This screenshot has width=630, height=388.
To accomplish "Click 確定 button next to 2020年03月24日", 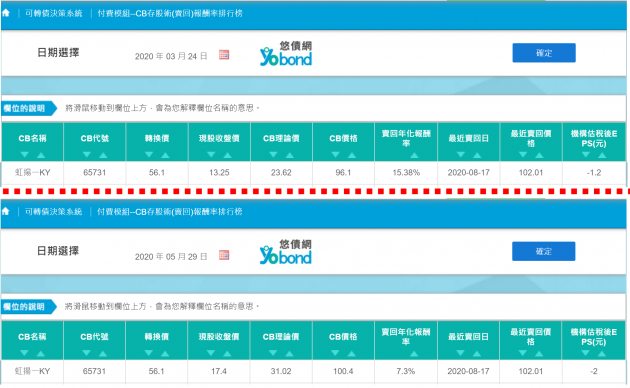I will coord(544,53).
